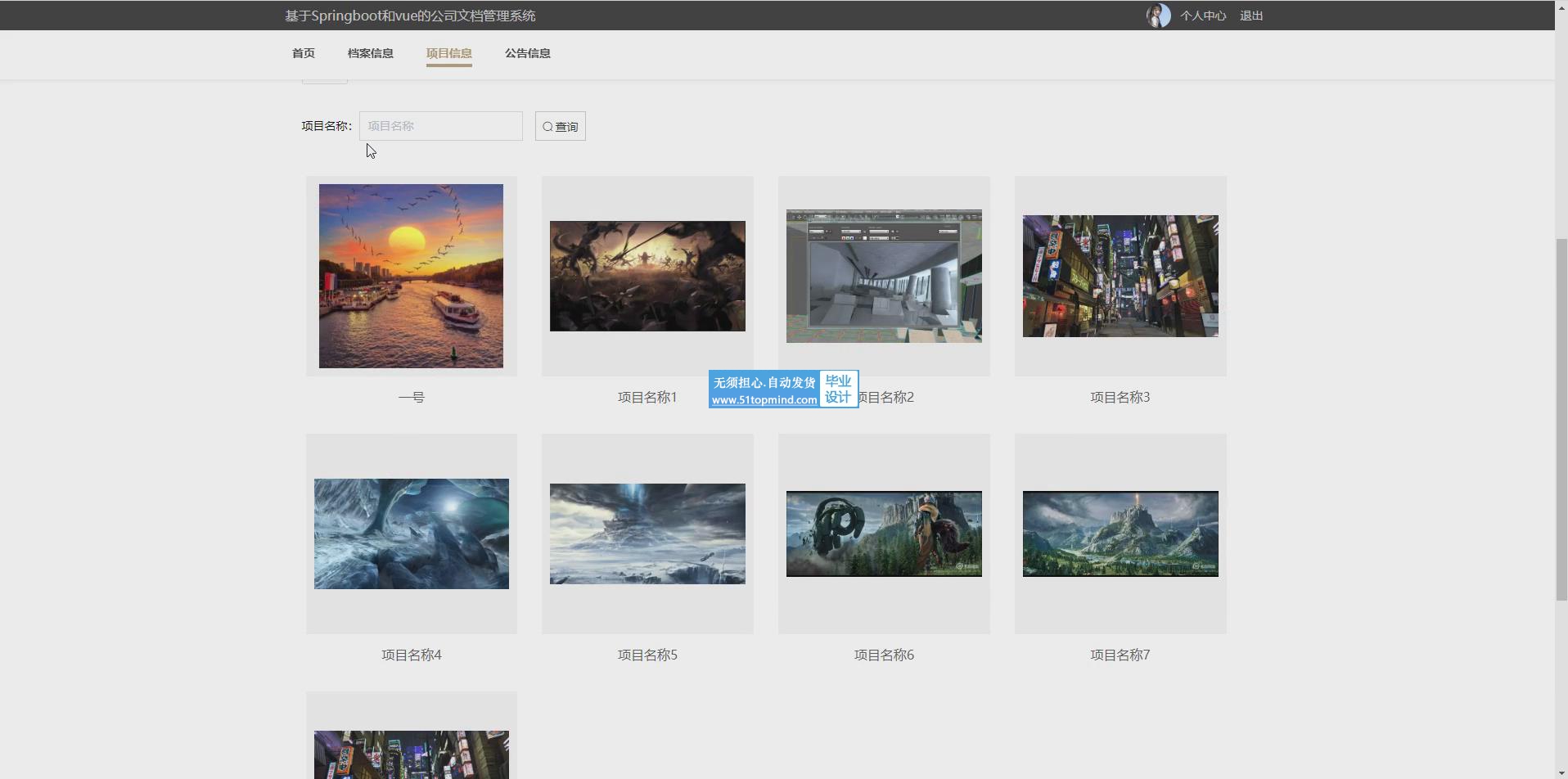This screenshot has width=1568, height=779.
Task: Click the 项目名称4 title text
Action: (411, 655)
